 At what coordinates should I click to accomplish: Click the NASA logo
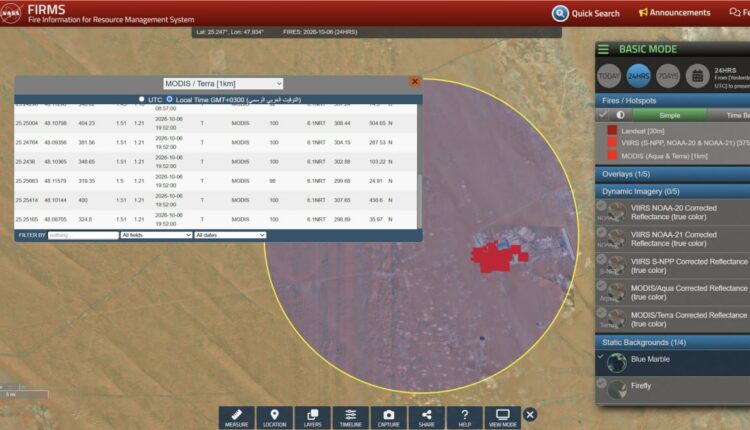[11, 13]
